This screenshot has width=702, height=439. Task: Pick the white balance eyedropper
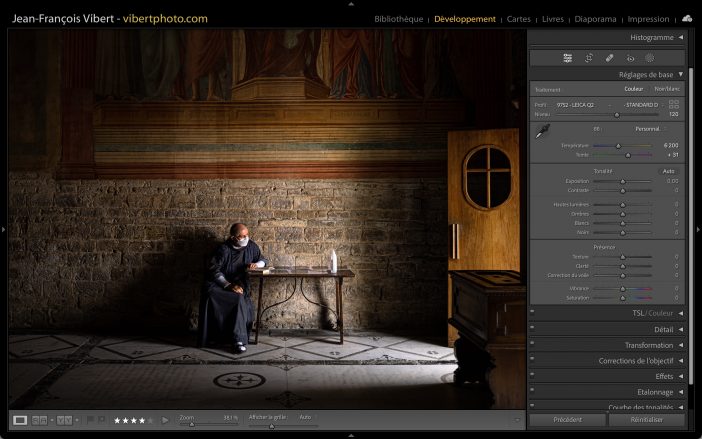(541, 133)
